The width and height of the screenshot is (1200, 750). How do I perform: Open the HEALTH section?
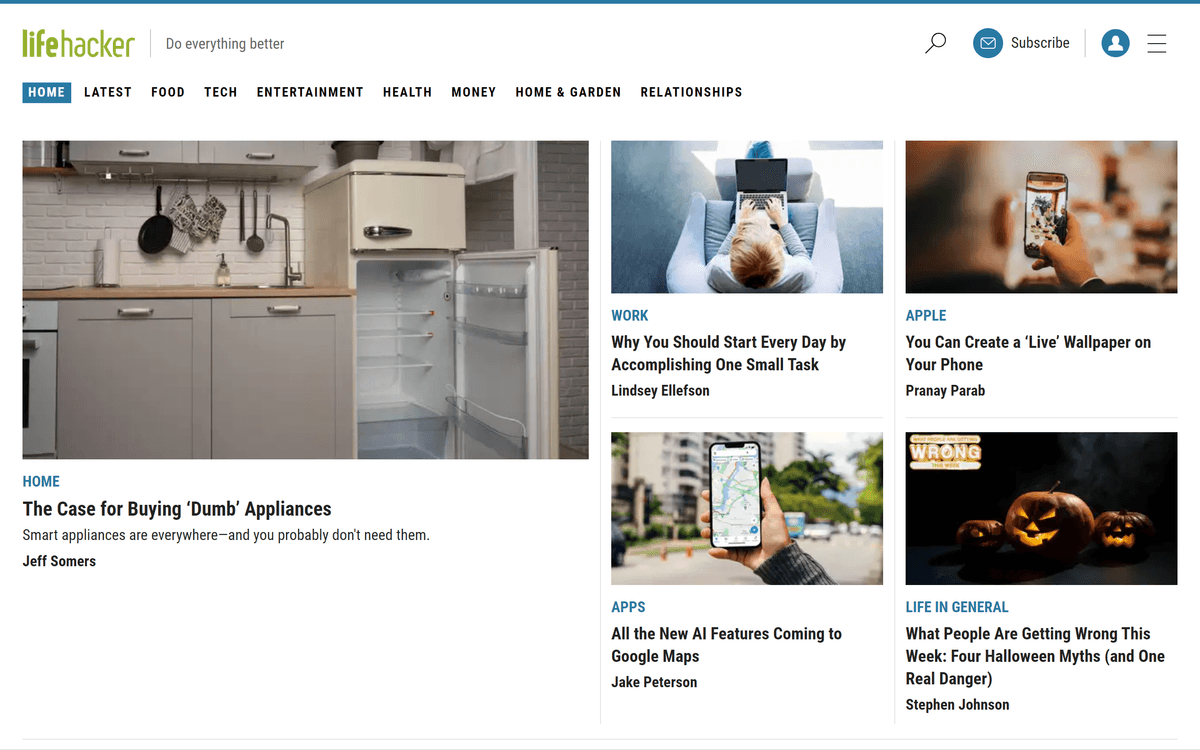coord(407,92)
